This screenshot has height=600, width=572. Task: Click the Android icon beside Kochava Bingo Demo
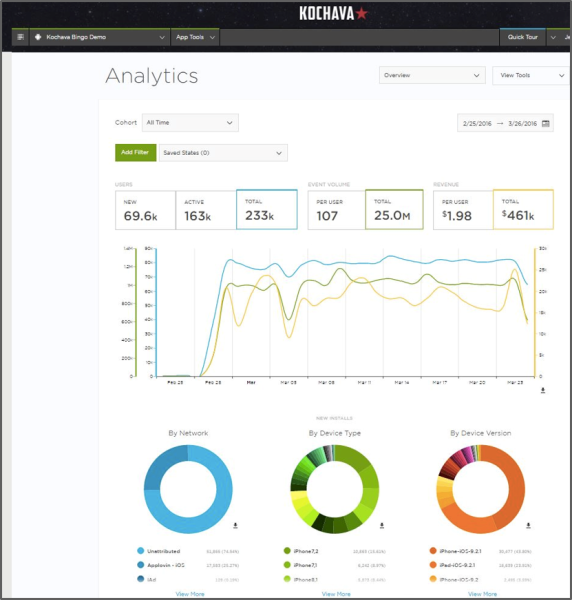[x=38, y=37]
